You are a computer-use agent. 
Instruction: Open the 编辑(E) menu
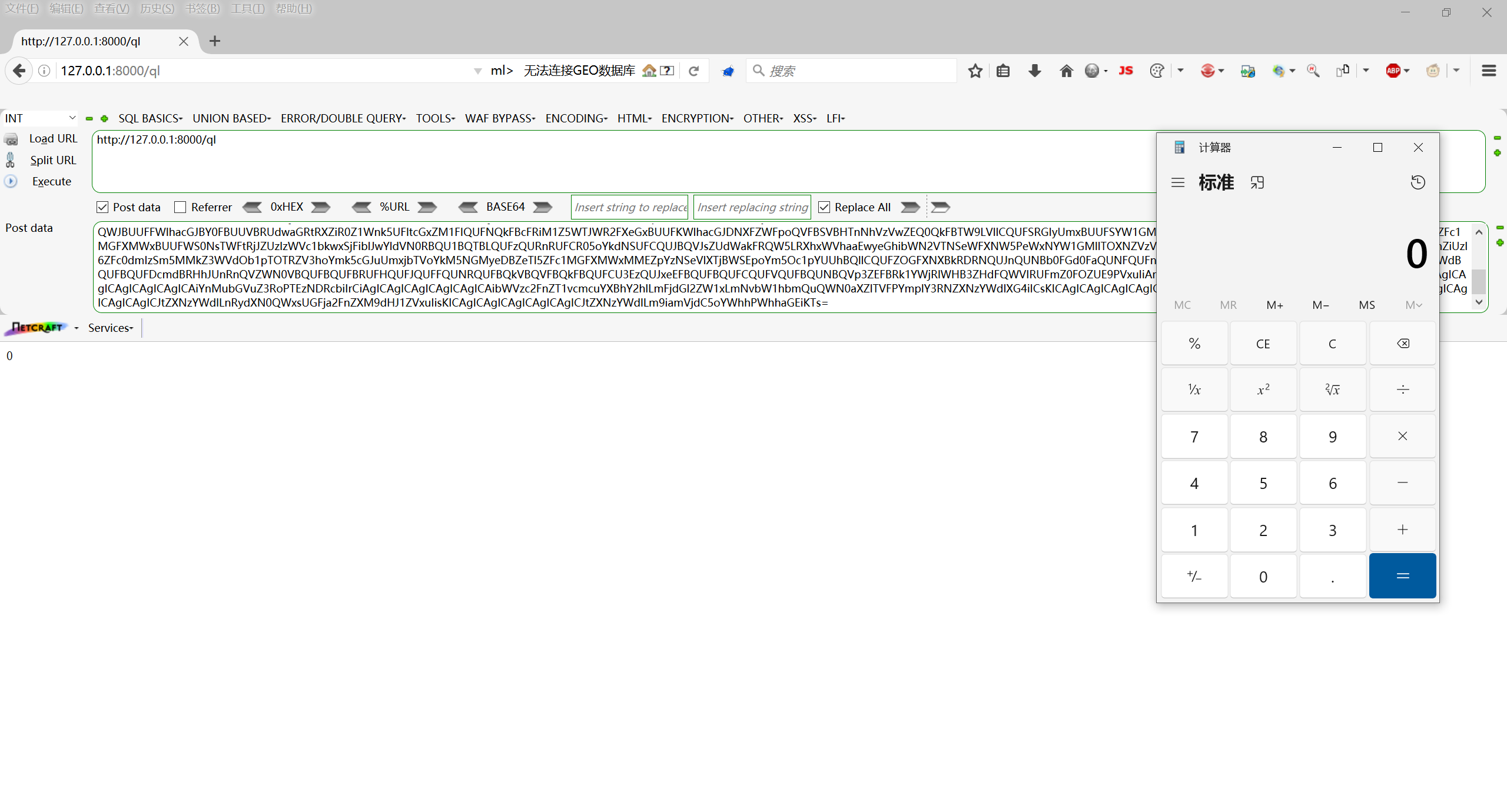coord(67,8)
